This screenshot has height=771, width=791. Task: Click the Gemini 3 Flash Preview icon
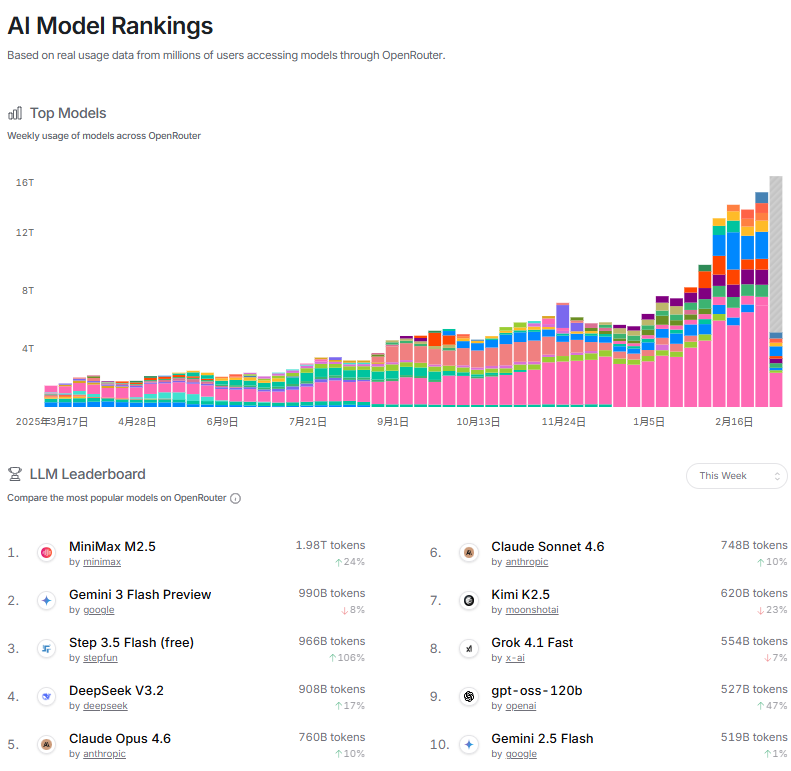[x=46, y=600]
